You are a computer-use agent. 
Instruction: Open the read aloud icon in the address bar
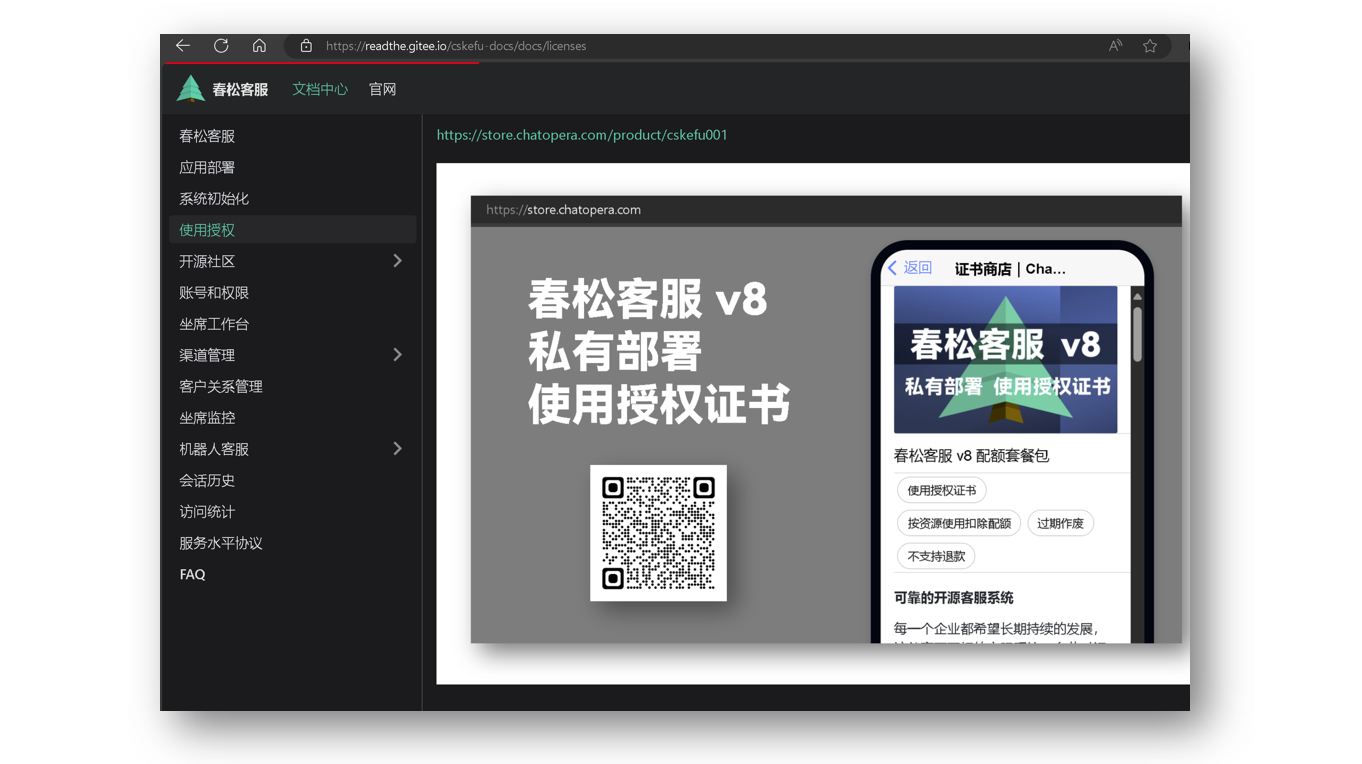[x=1115, y=46]
